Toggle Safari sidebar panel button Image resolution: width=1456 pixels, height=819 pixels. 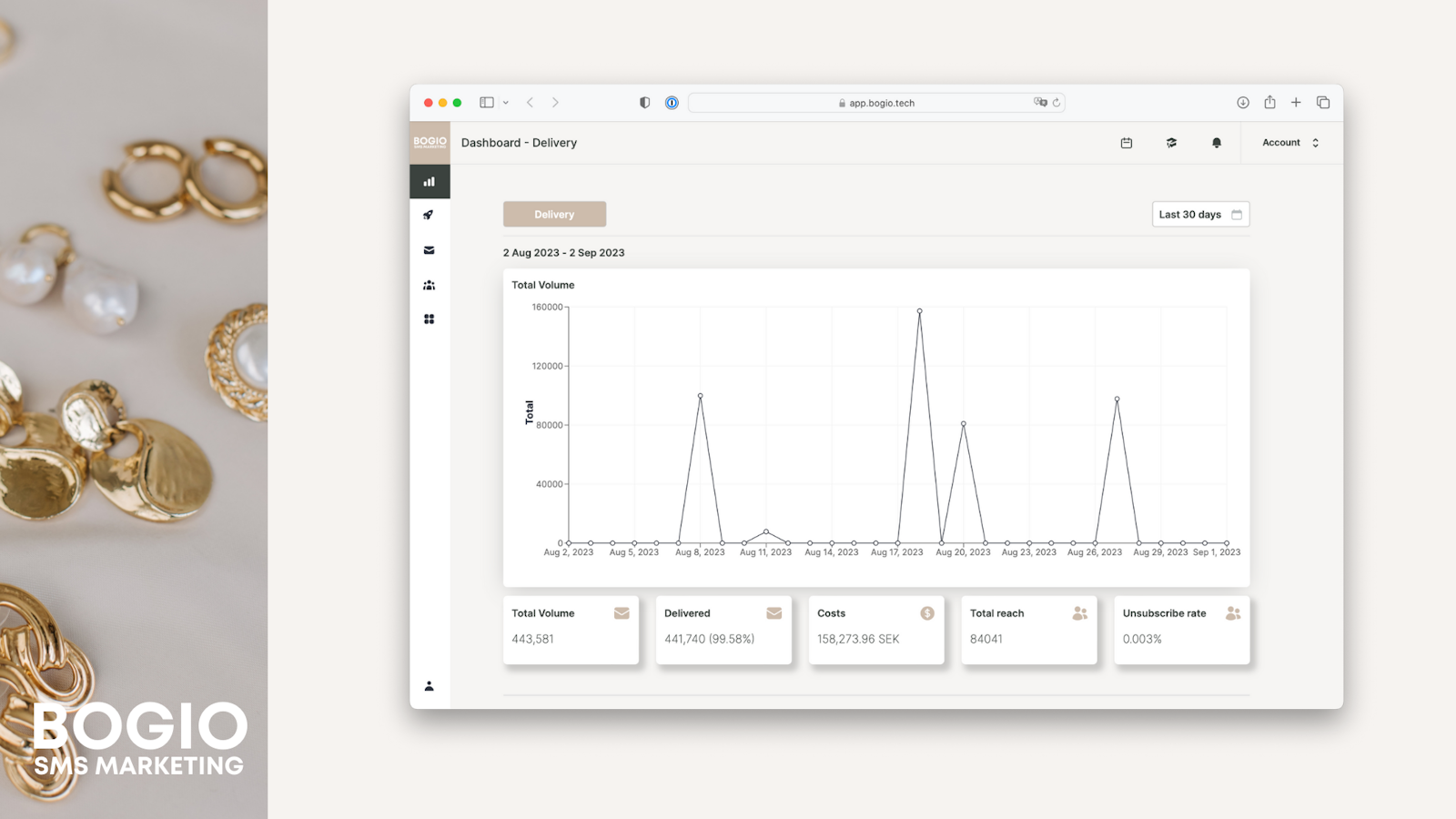(x=487, y=103)
